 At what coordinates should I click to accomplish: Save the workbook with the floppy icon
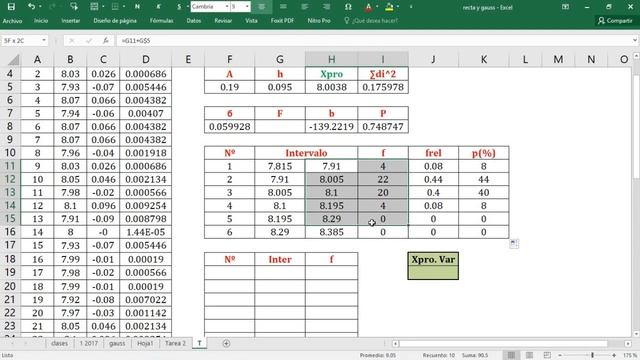click(x=11, y=7)
